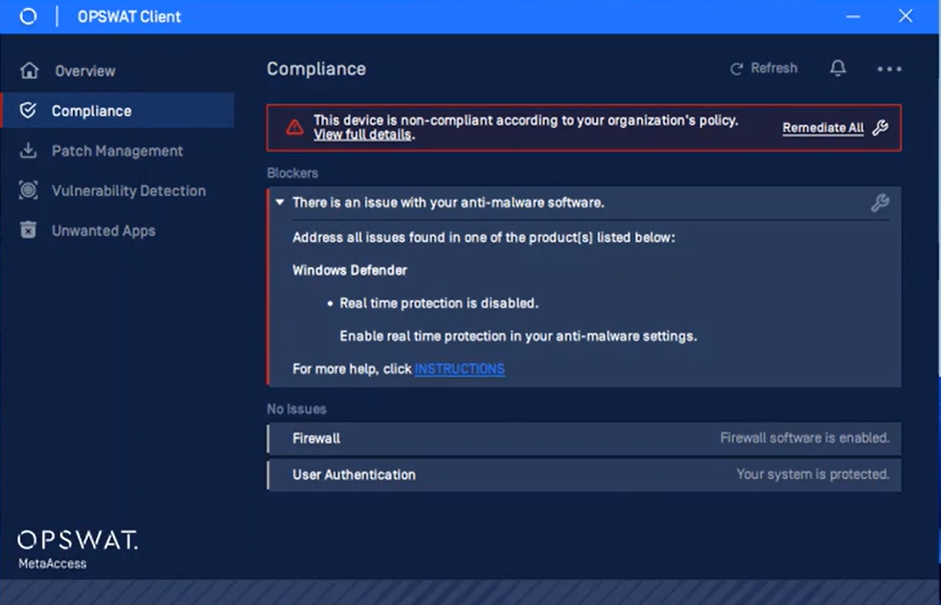
Task: Click the red warning triangle icon
Action: coord(294,127)
